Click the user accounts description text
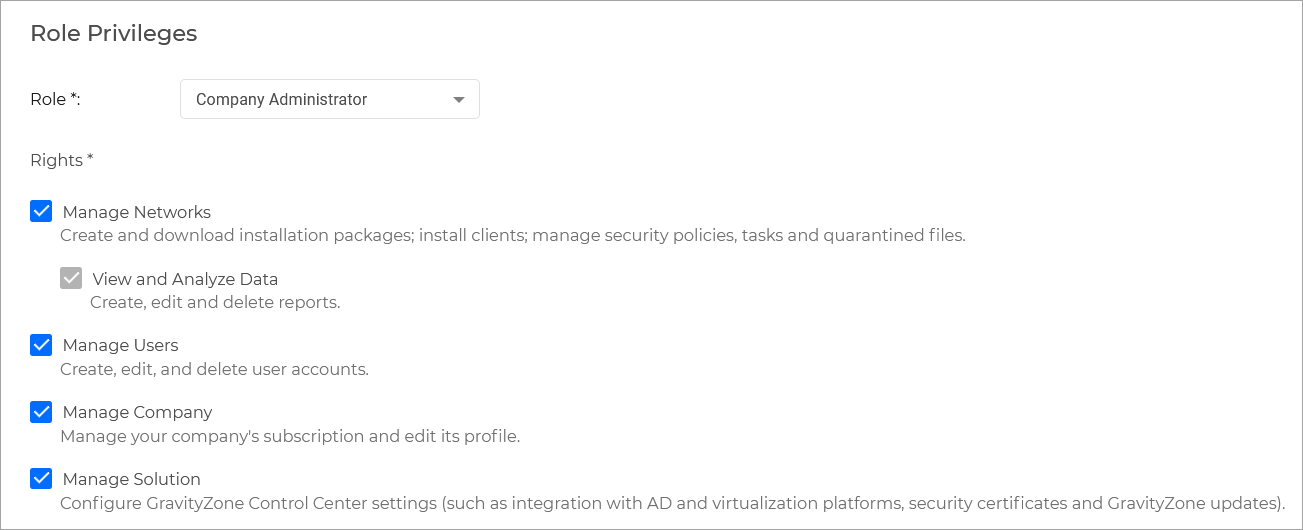 [214, 369]
